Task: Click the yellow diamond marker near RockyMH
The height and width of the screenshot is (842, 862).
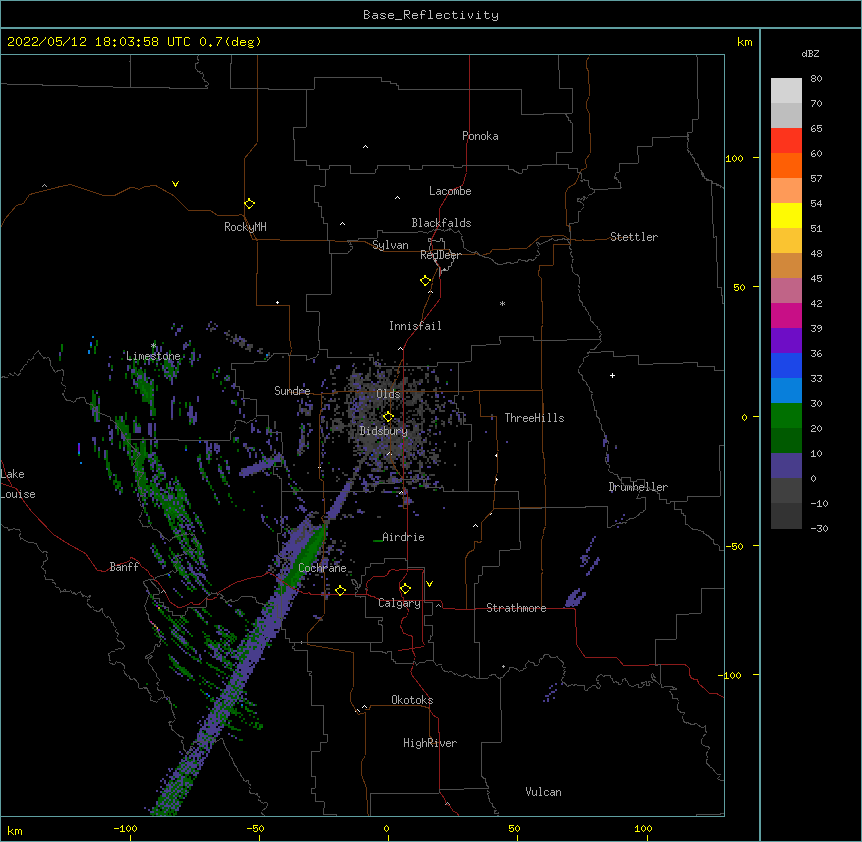Action: (249, 204)
